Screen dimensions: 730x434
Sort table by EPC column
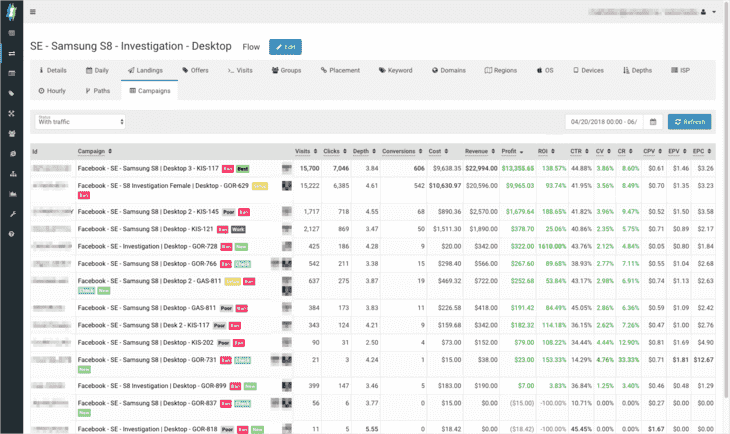tap(702, 151)
